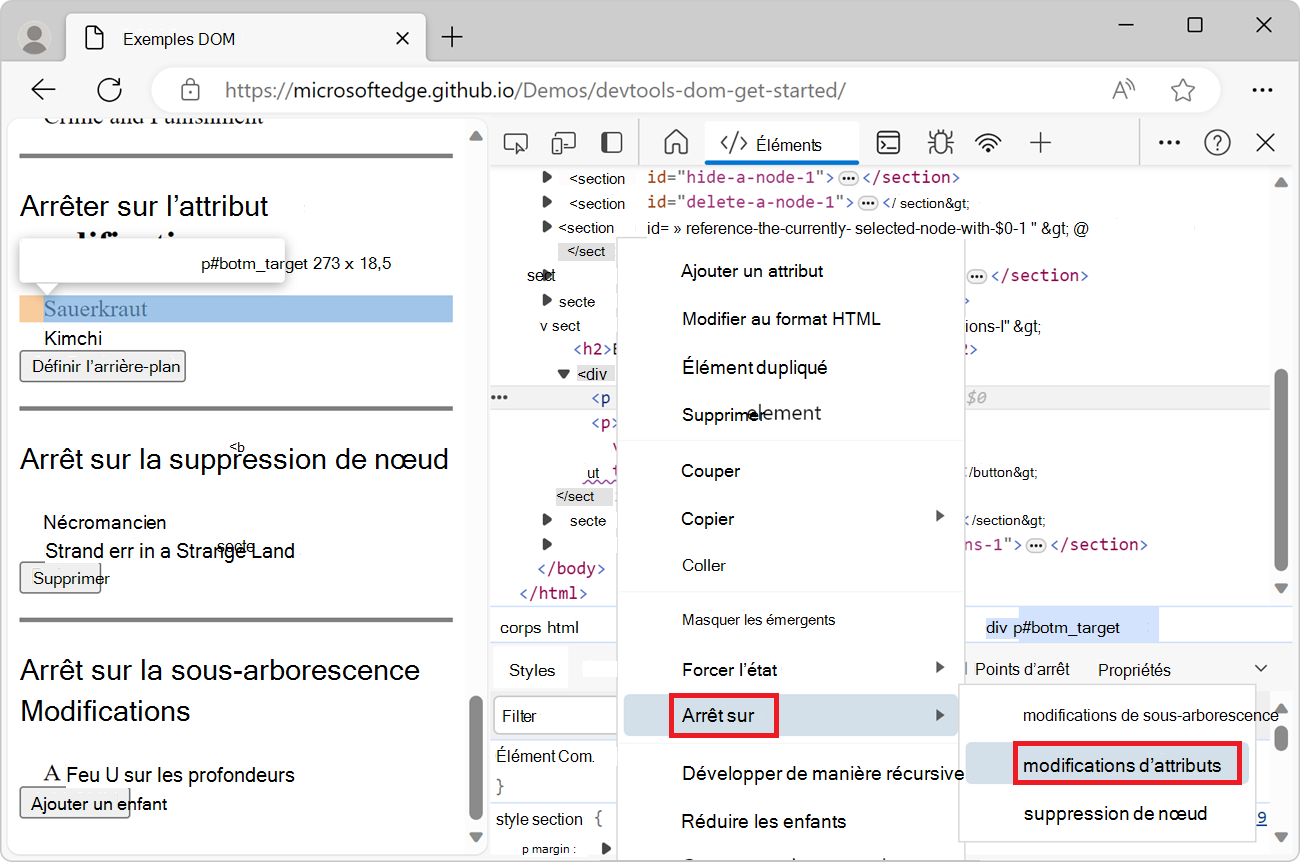Select the element inspector picker tool

(x=516, y=142)
